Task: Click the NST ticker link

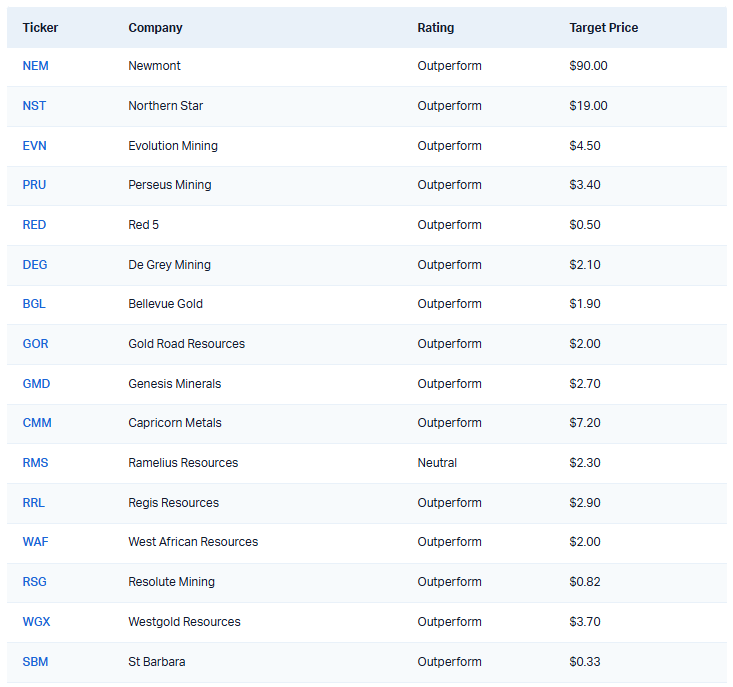Action: 35,106
